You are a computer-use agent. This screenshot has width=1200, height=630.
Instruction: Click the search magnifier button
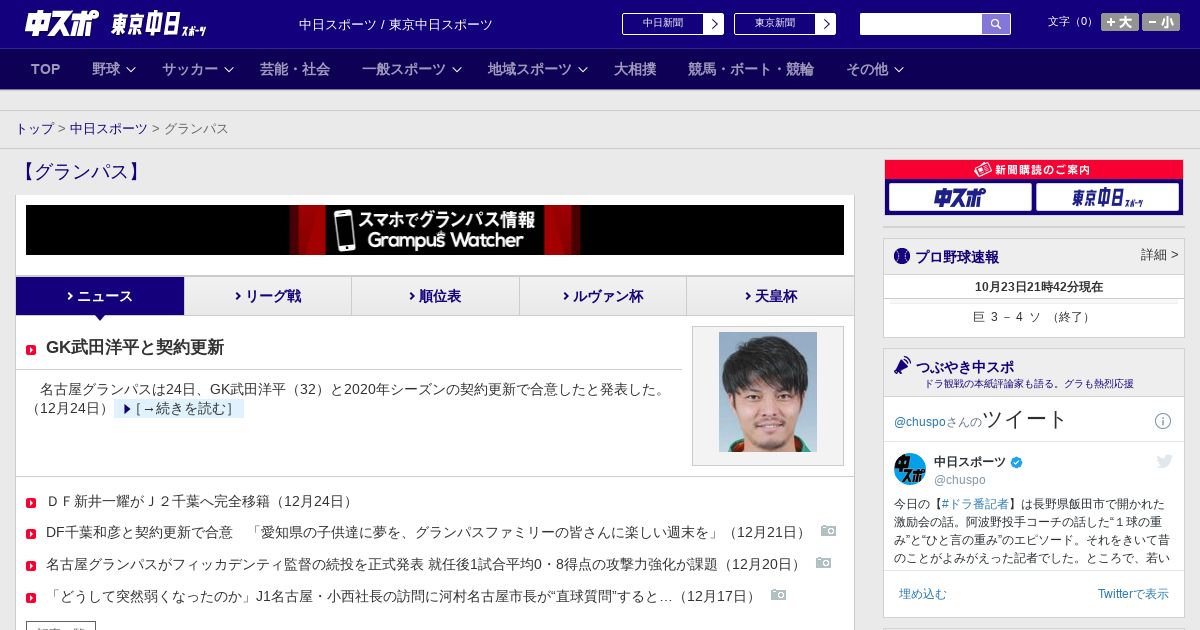click(x=996, y=24)
